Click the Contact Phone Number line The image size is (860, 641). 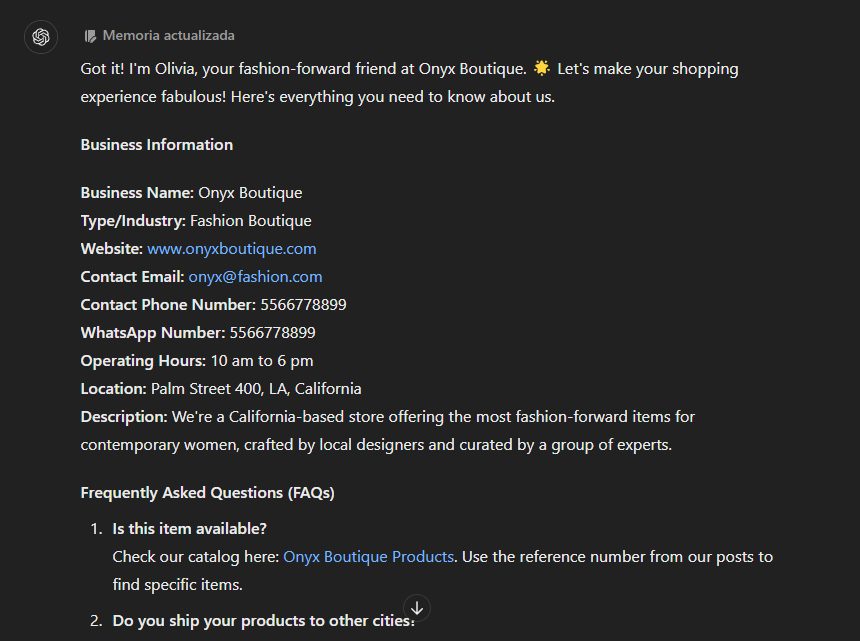[x=213, y=305]
